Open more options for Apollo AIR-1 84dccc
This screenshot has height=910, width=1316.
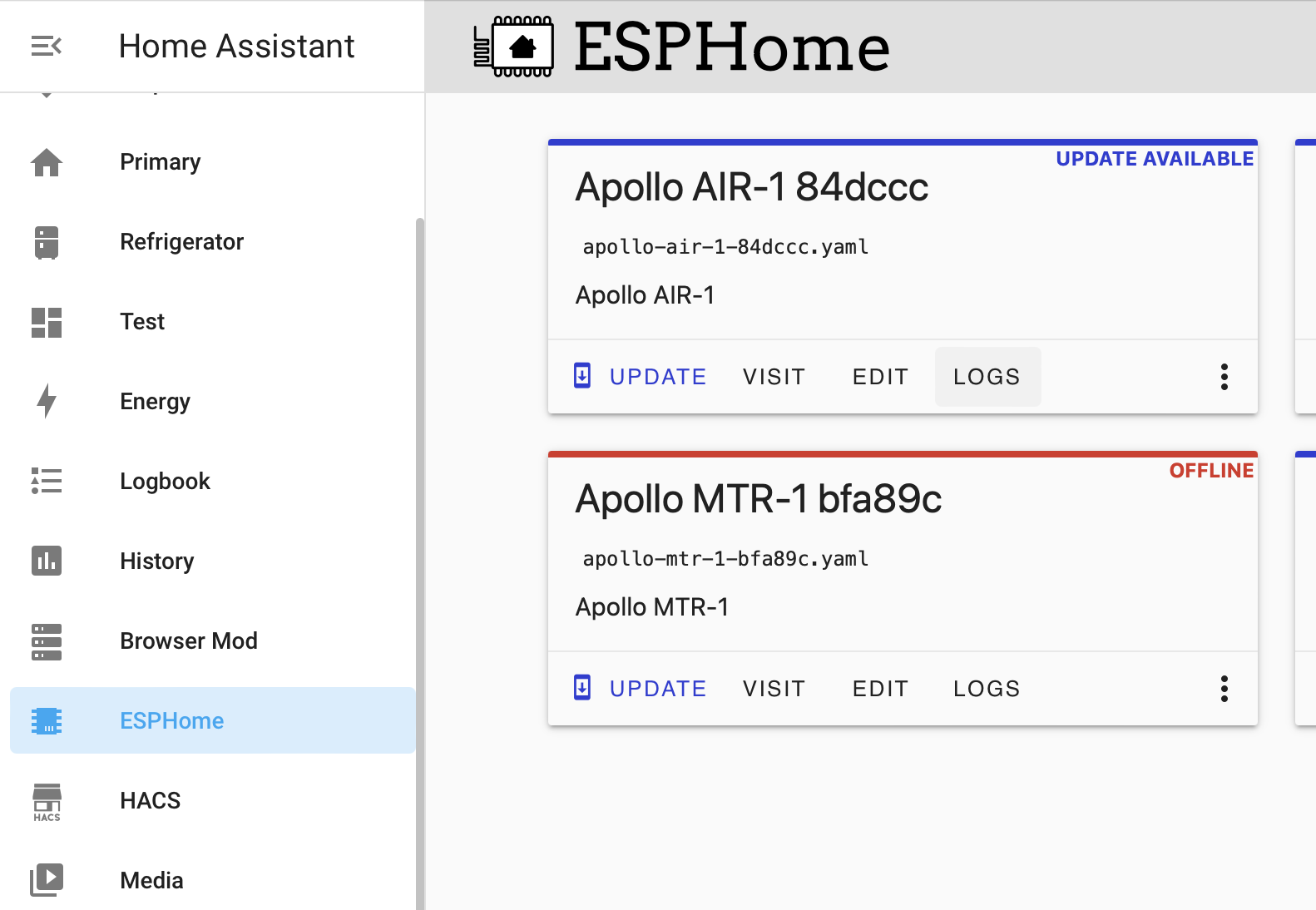(x=1224, y=377)
